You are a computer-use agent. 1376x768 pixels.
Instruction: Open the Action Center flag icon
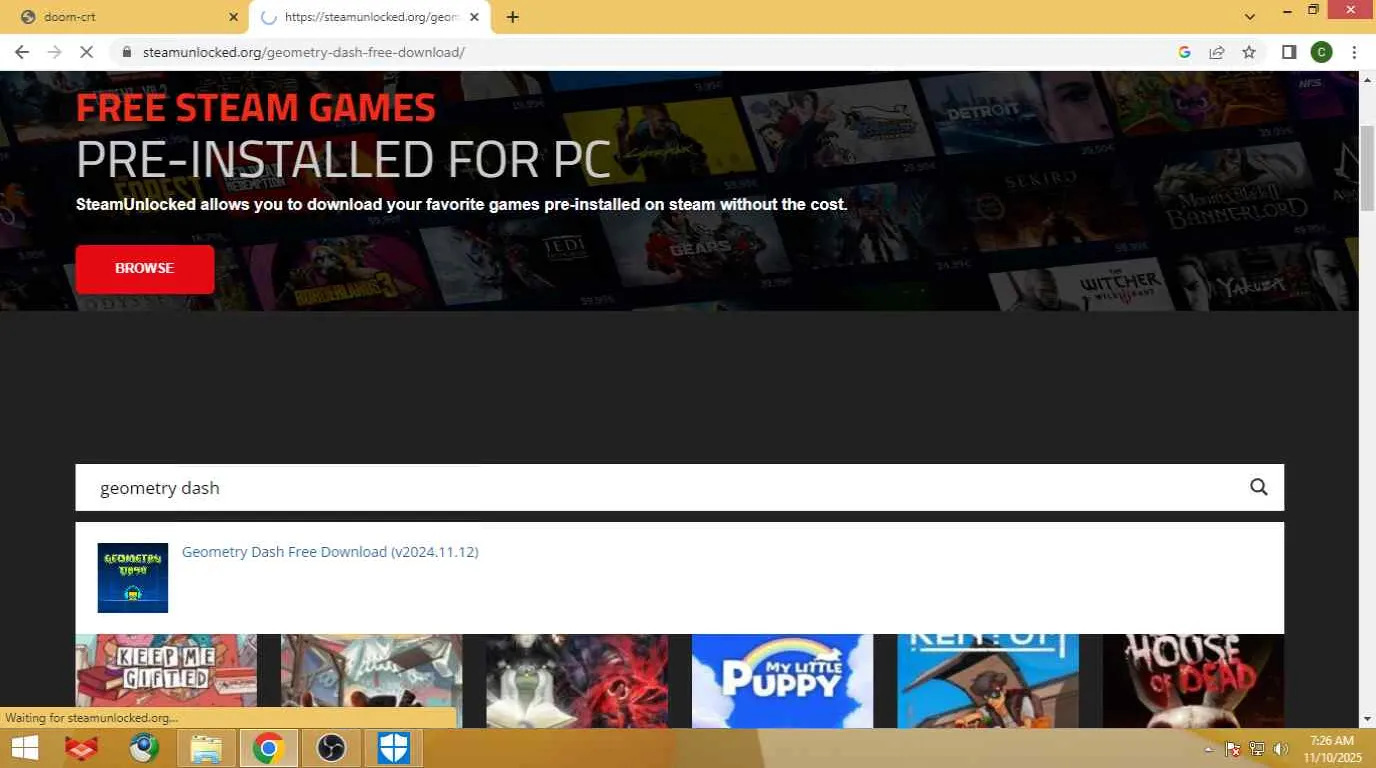(1233, 749)
